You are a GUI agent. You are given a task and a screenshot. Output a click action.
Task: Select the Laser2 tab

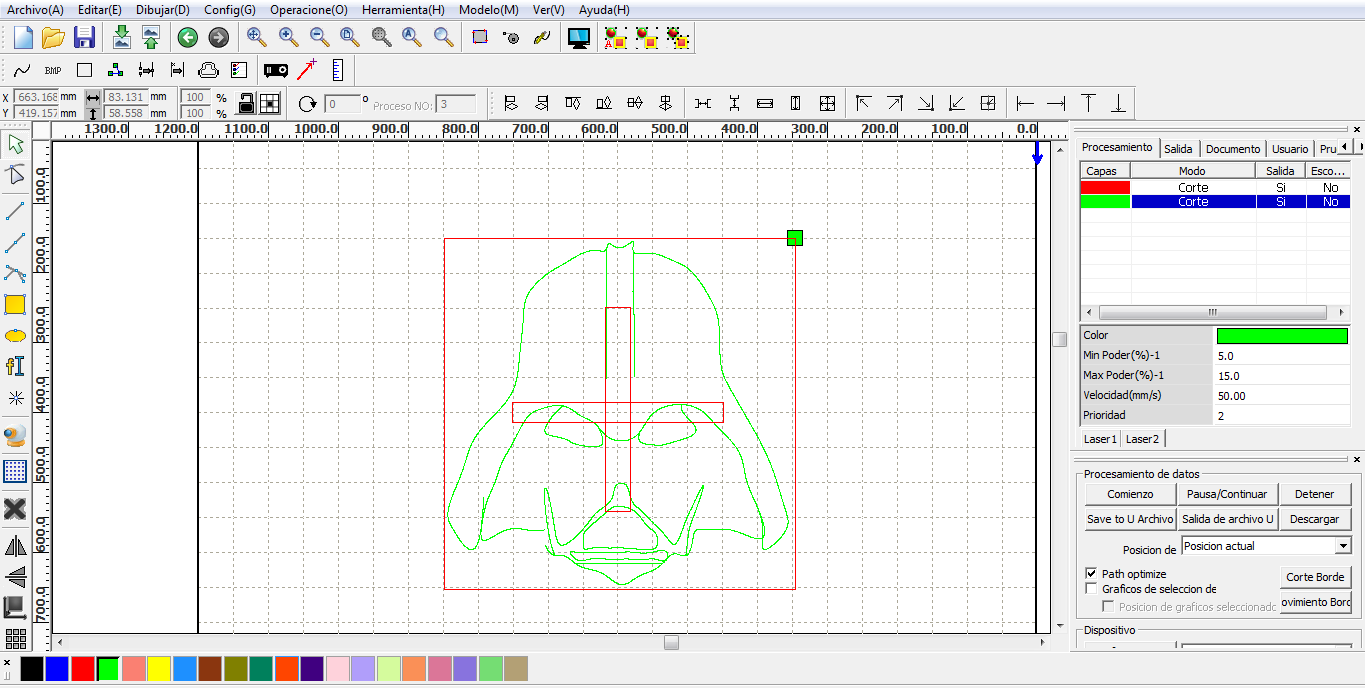(1142, 438)
